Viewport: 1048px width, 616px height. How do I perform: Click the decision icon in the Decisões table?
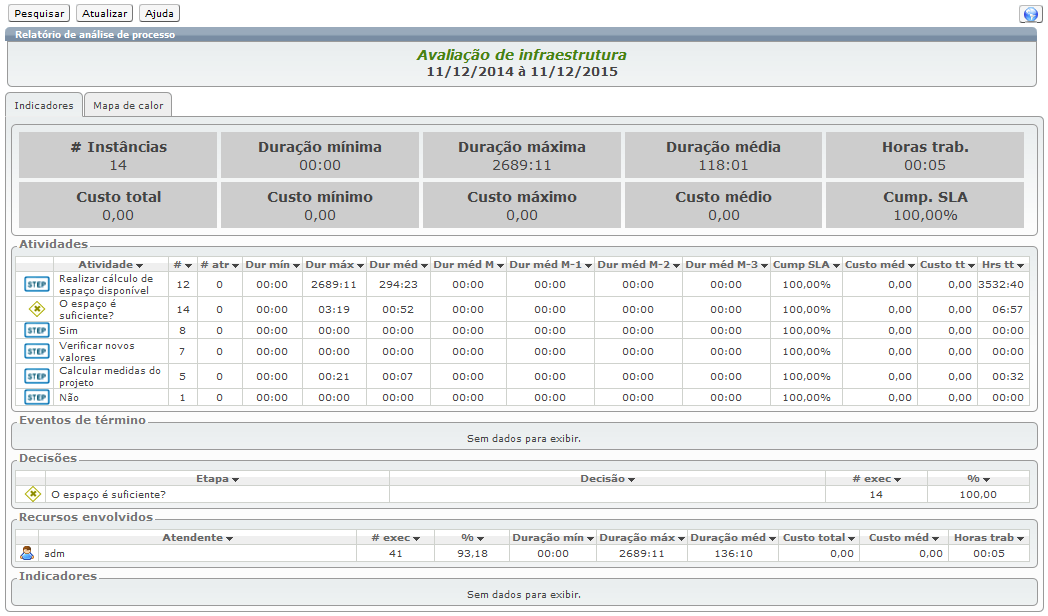point(32,494)
